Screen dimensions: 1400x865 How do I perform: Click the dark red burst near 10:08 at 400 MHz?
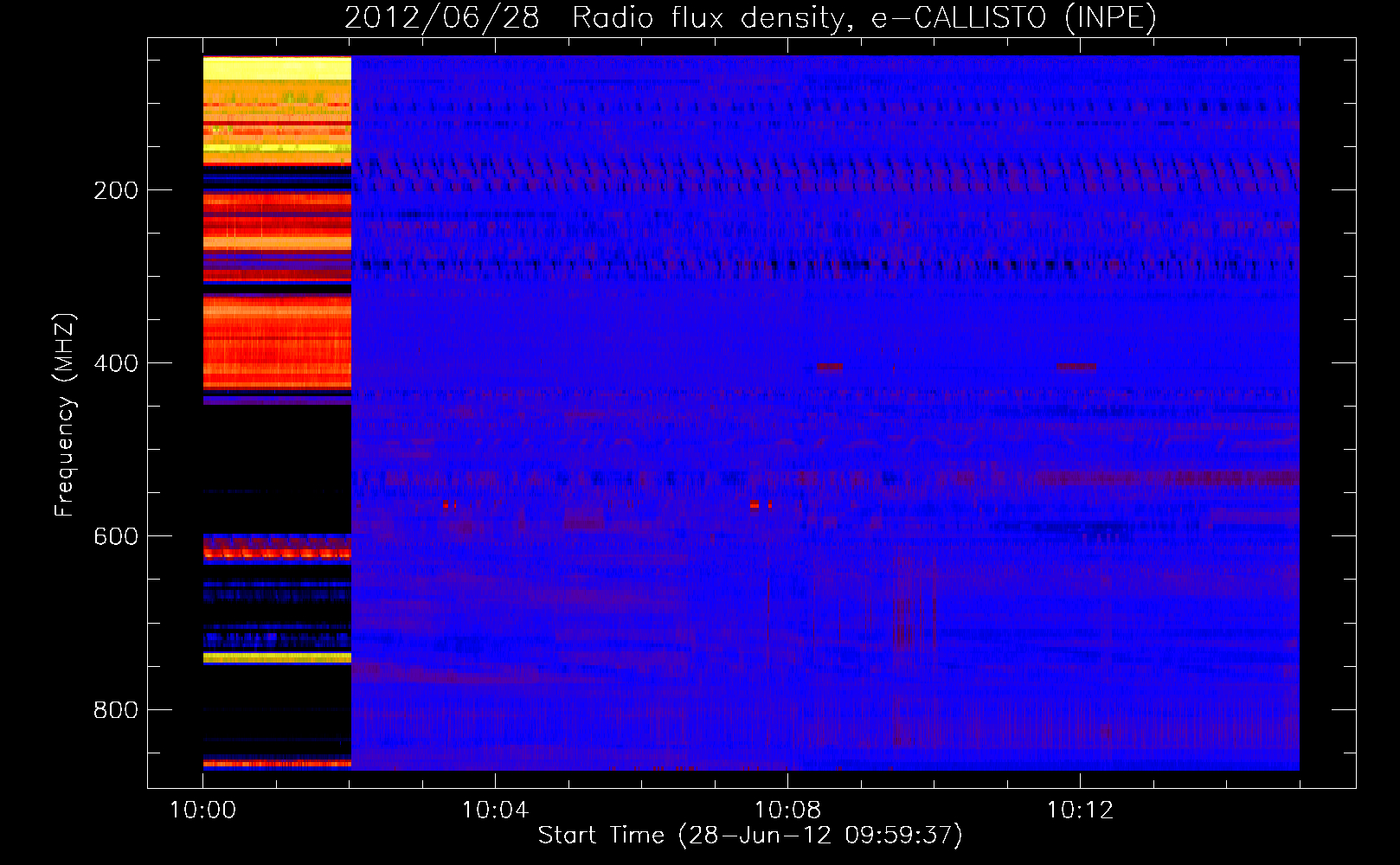tap(829, 367)
